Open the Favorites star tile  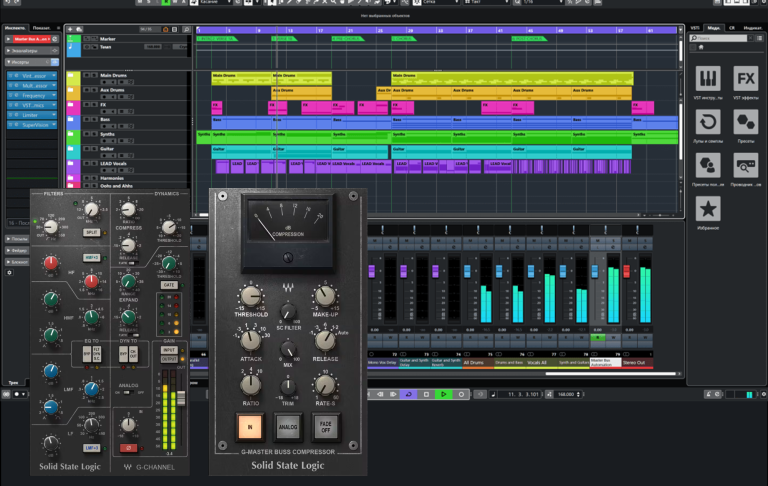pos(708,208)
